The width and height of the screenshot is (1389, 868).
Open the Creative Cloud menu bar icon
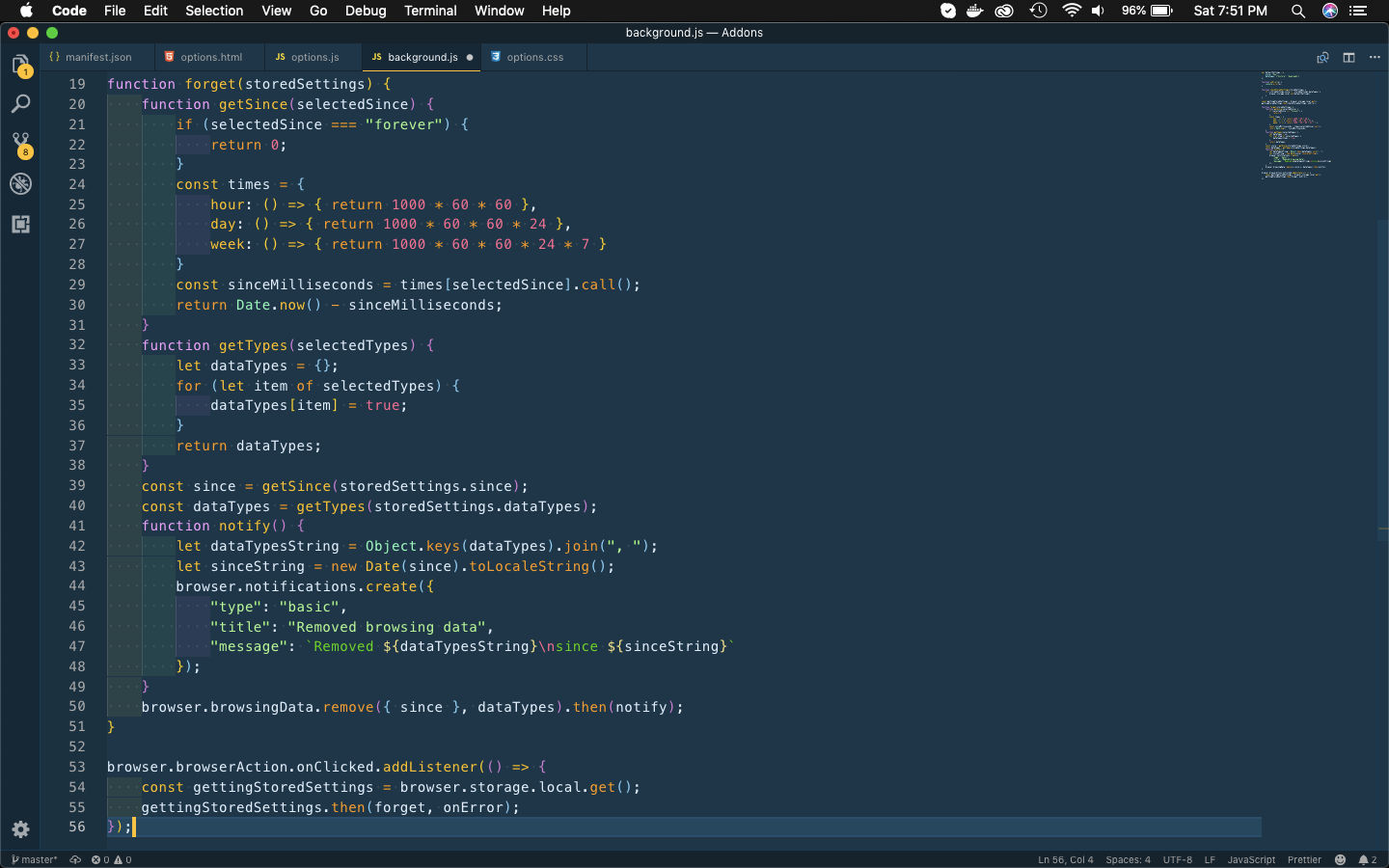click(x=1004, y=11)
